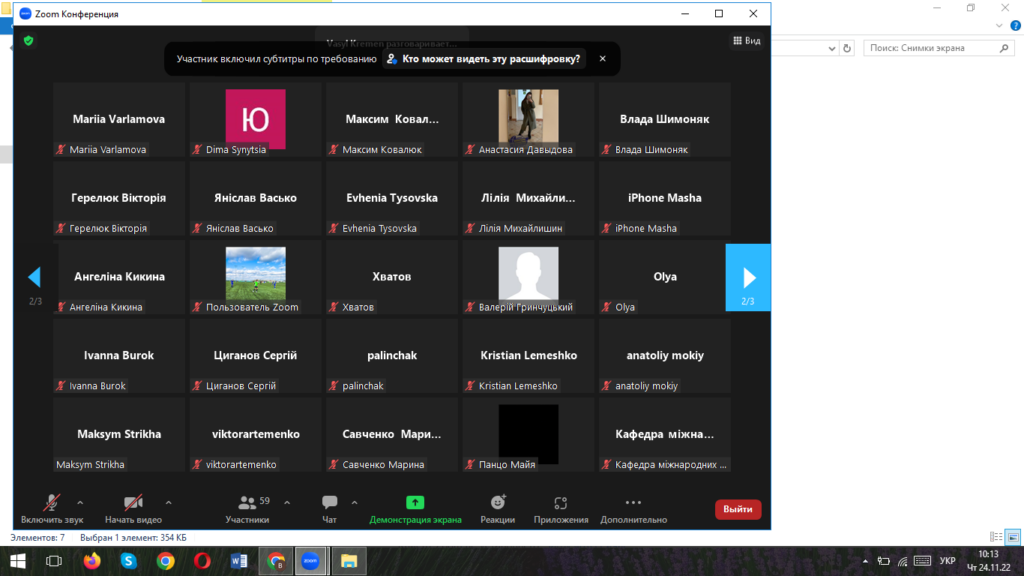Launch Firefox from taskbar
The image size is (1024, 576).
point(92,561)
